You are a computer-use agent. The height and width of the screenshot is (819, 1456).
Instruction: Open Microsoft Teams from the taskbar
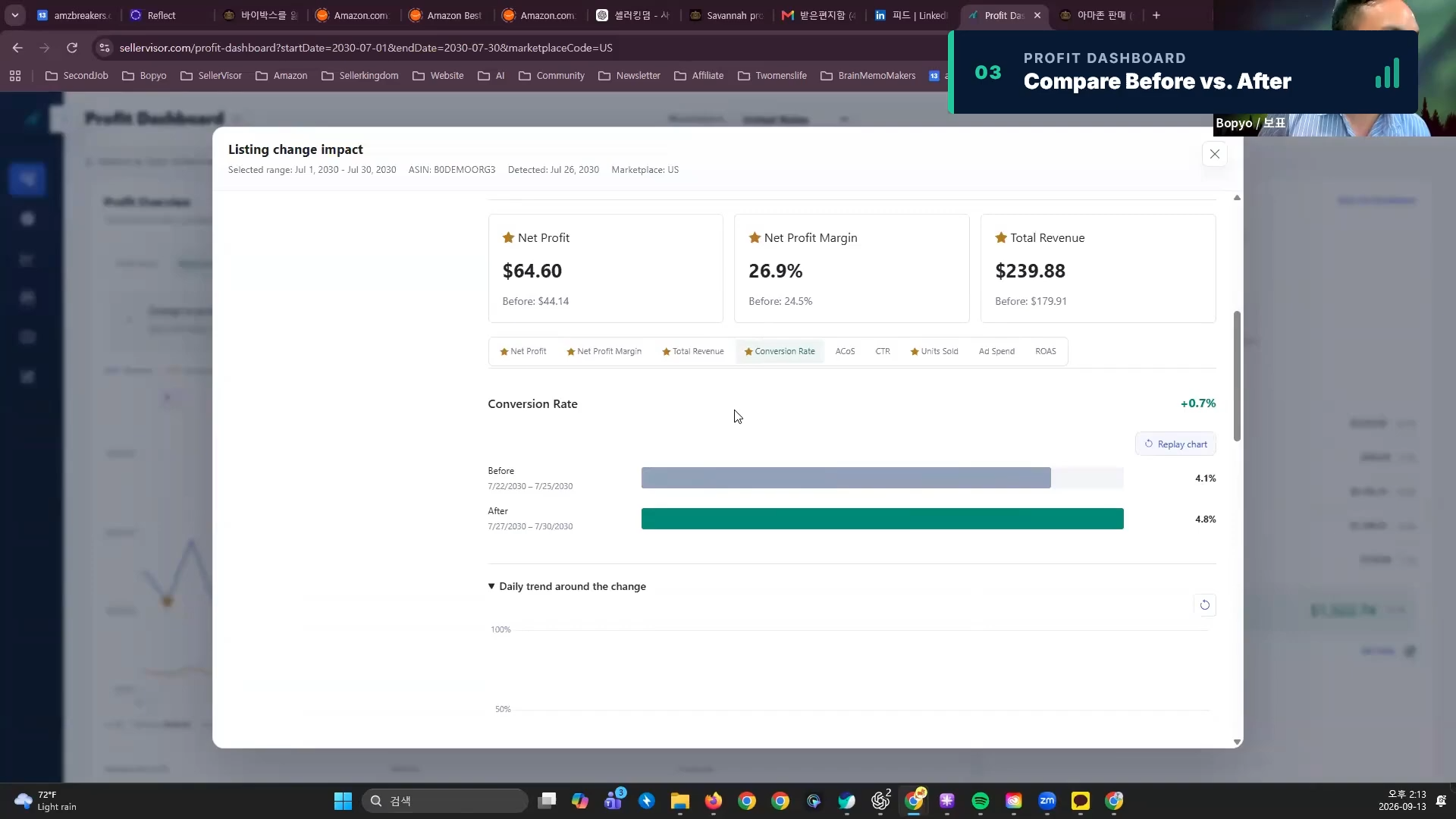point(613,801)
